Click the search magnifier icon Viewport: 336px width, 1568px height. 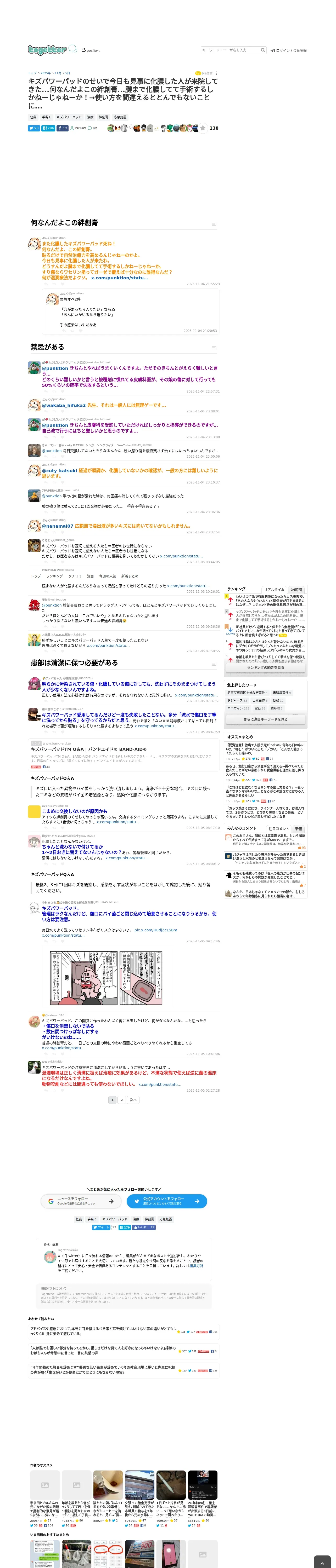(x=263, y=50)
